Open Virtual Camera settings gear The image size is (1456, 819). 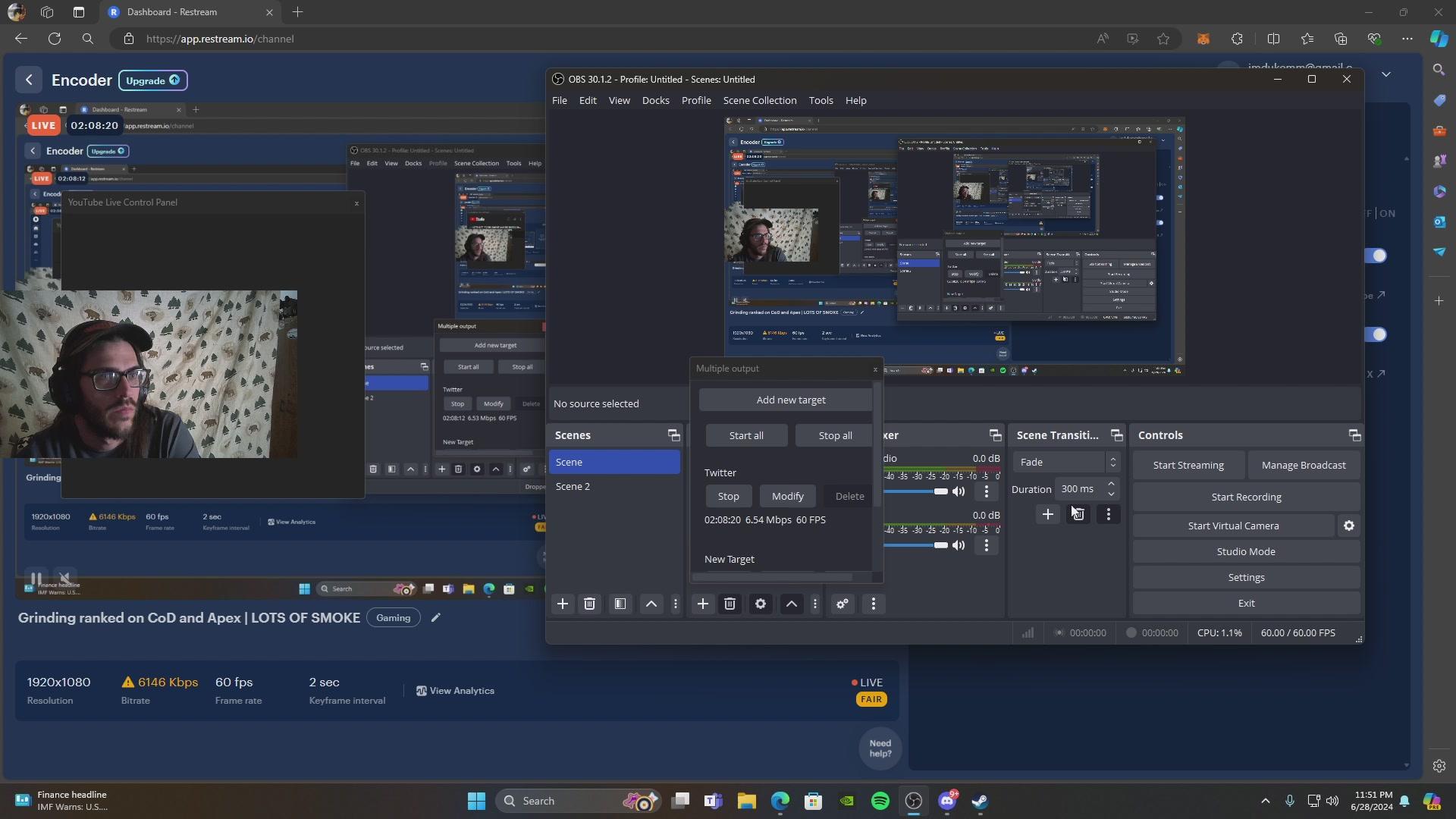tap(1348, 526)
